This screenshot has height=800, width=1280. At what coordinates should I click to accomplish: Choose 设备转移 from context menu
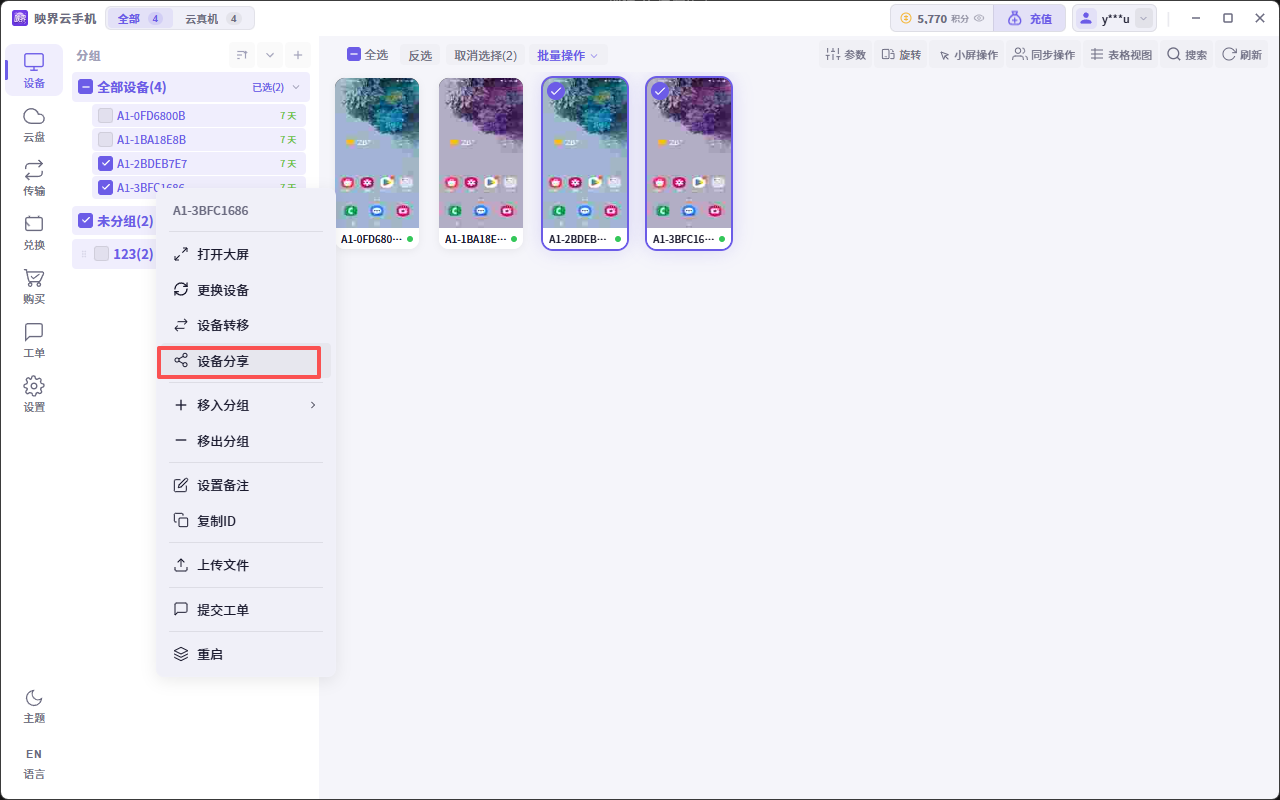point(248,325)
